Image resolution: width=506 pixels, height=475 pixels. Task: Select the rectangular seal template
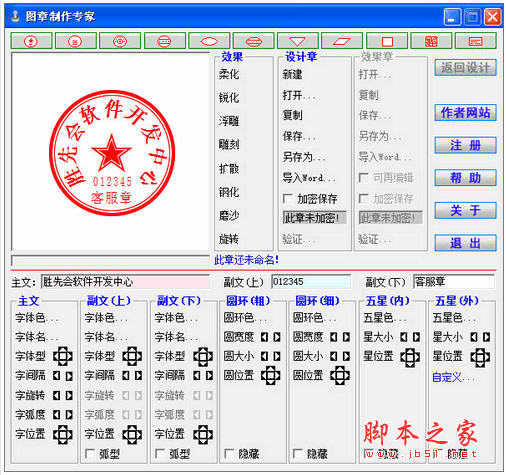[x=476, y=41]
